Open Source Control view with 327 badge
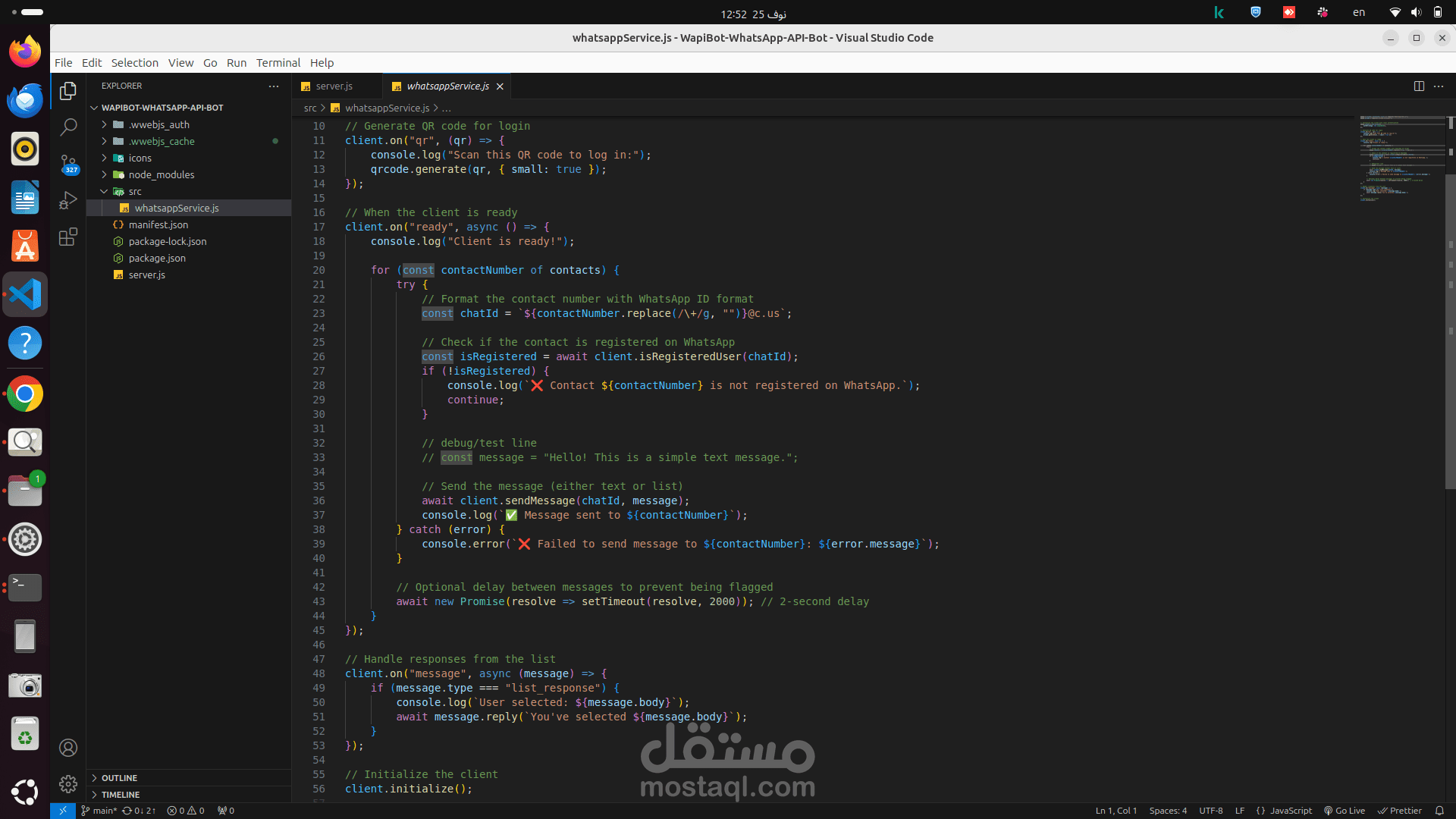Screen dimensions: 1456x819 click(68, 164)
